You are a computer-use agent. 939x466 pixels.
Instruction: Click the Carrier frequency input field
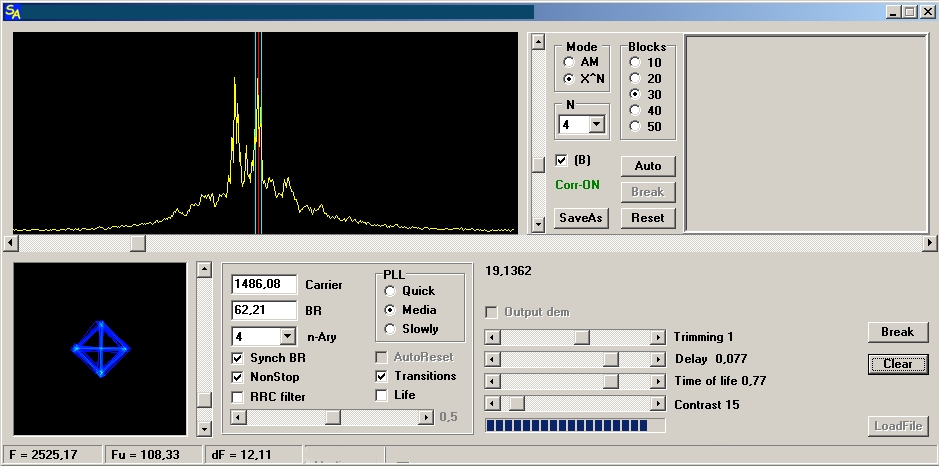pyautogui.click(x=264, y=285)
